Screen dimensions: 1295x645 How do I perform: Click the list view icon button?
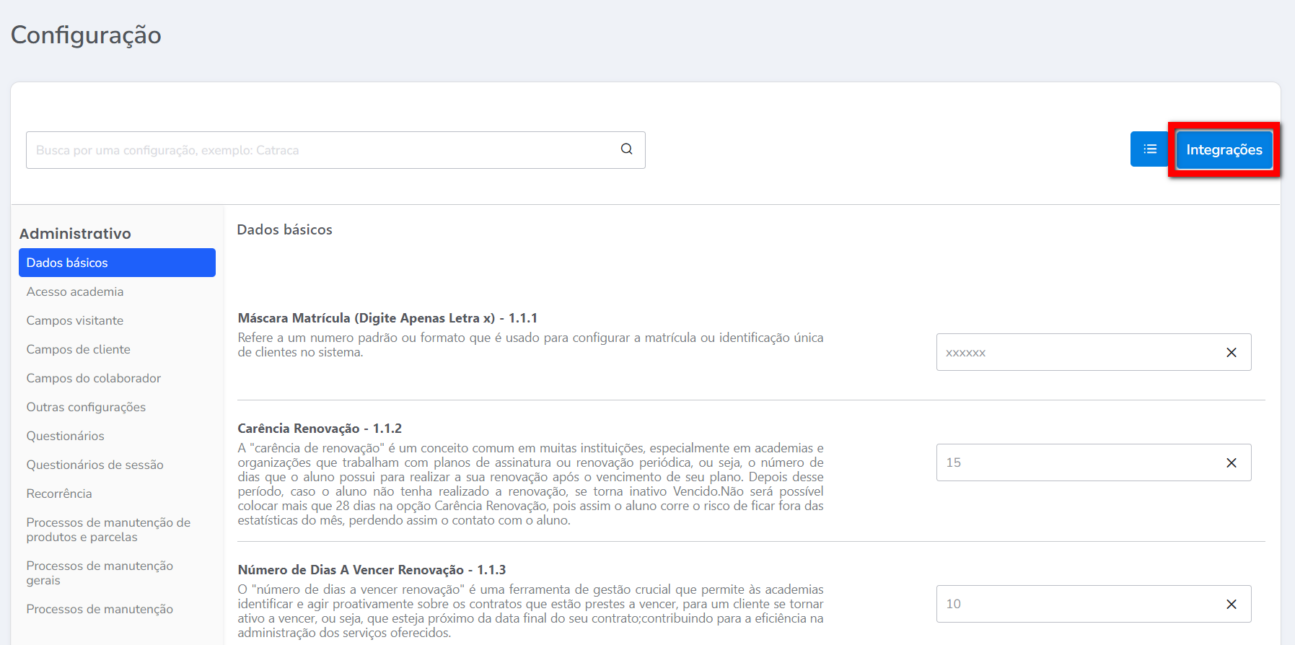point(1150,149)
